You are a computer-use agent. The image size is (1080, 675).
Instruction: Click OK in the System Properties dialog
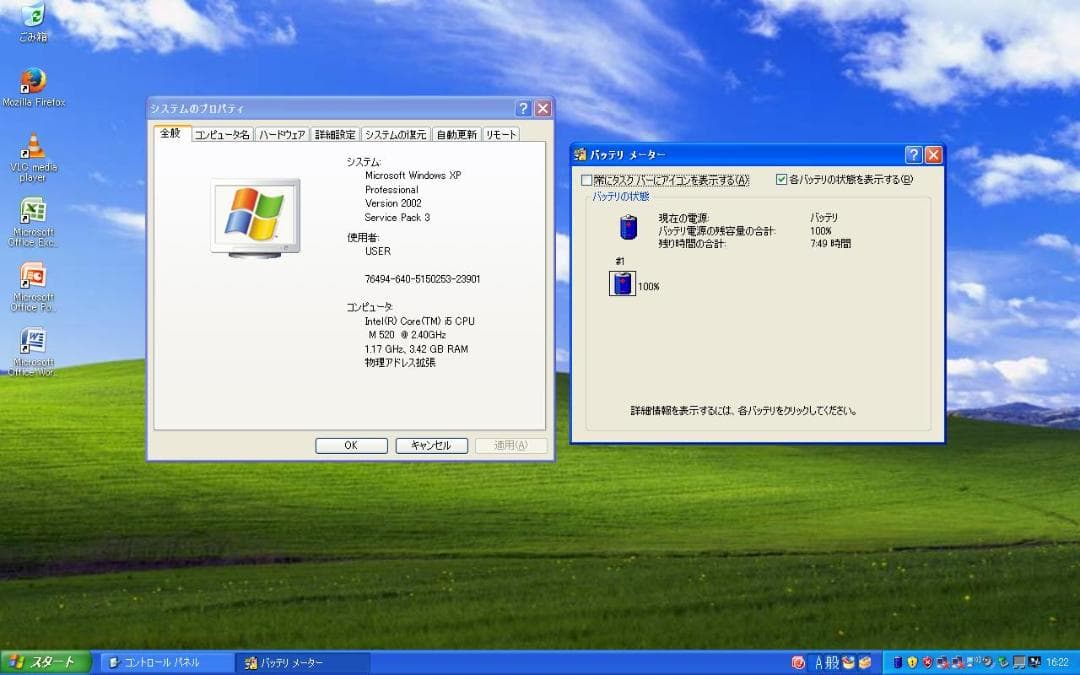[351, 445]
